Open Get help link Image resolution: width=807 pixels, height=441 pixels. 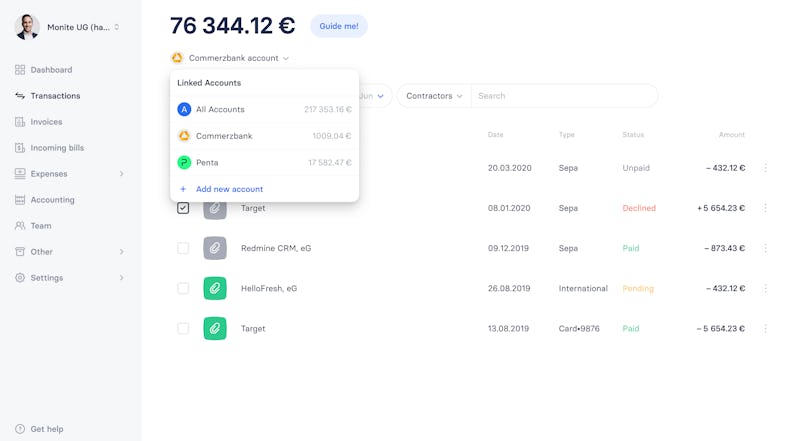coord(47,429)
